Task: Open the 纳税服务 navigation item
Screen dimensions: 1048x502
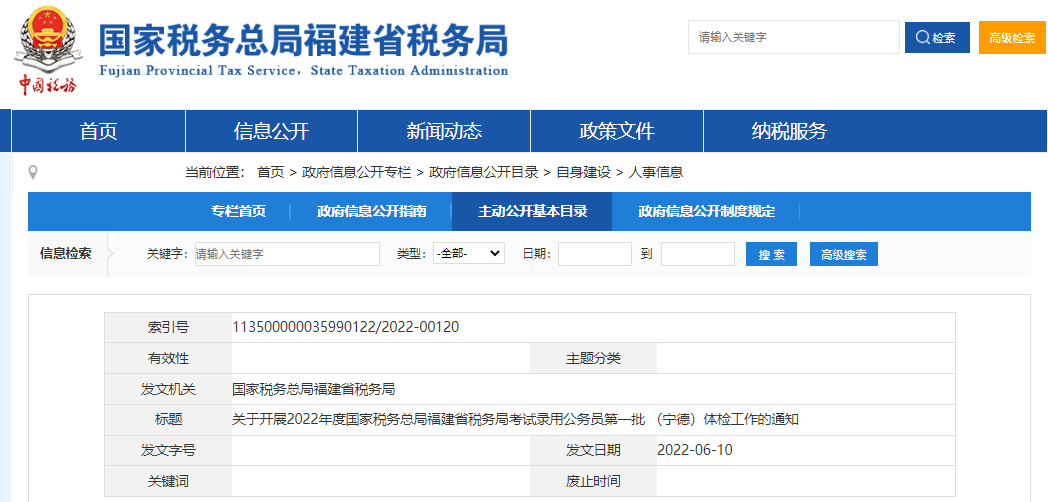Action: click(x=789, y=131)
